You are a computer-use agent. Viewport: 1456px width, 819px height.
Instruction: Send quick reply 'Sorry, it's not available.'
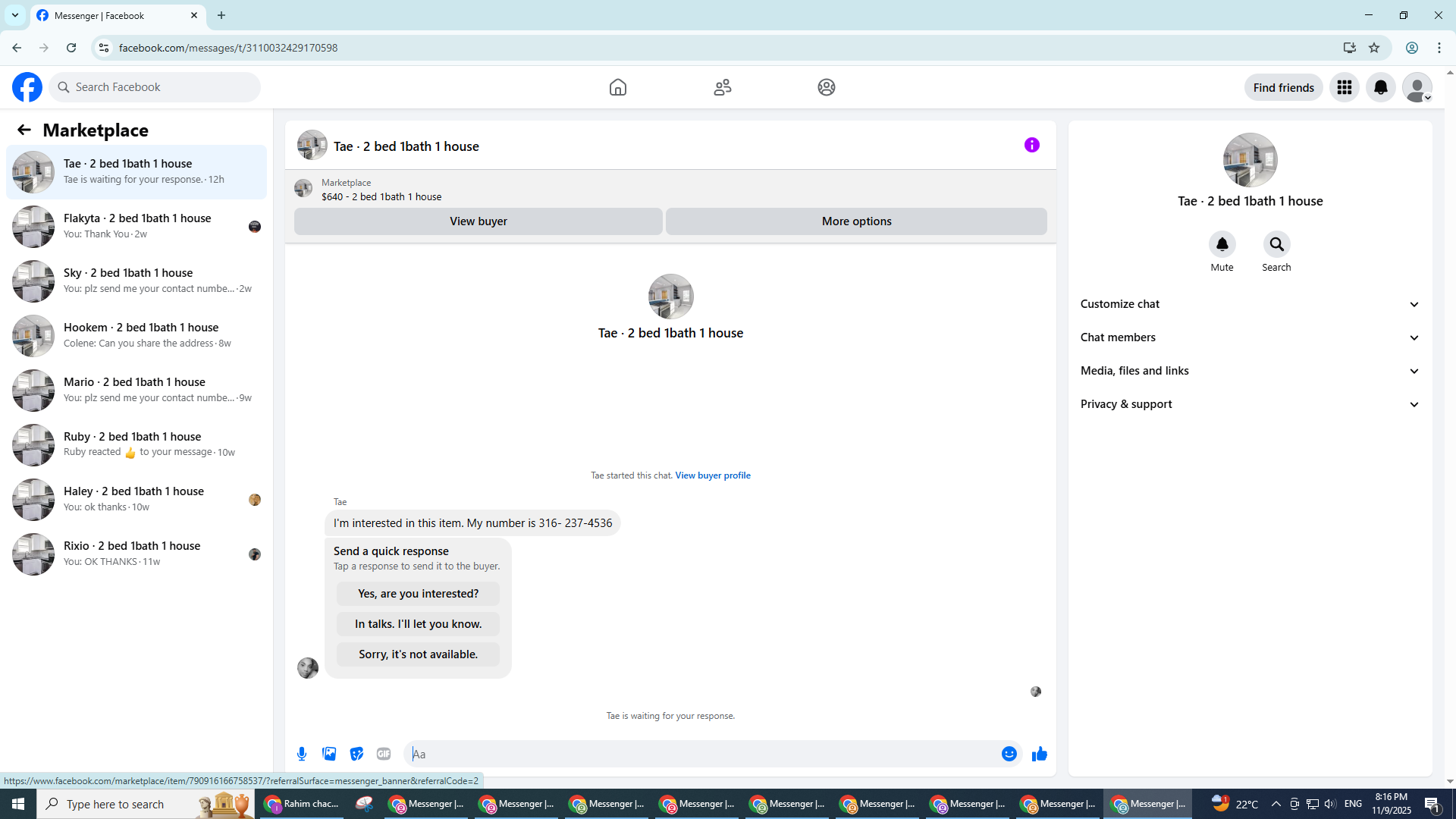pyautogui.click(x=418, y=654)
